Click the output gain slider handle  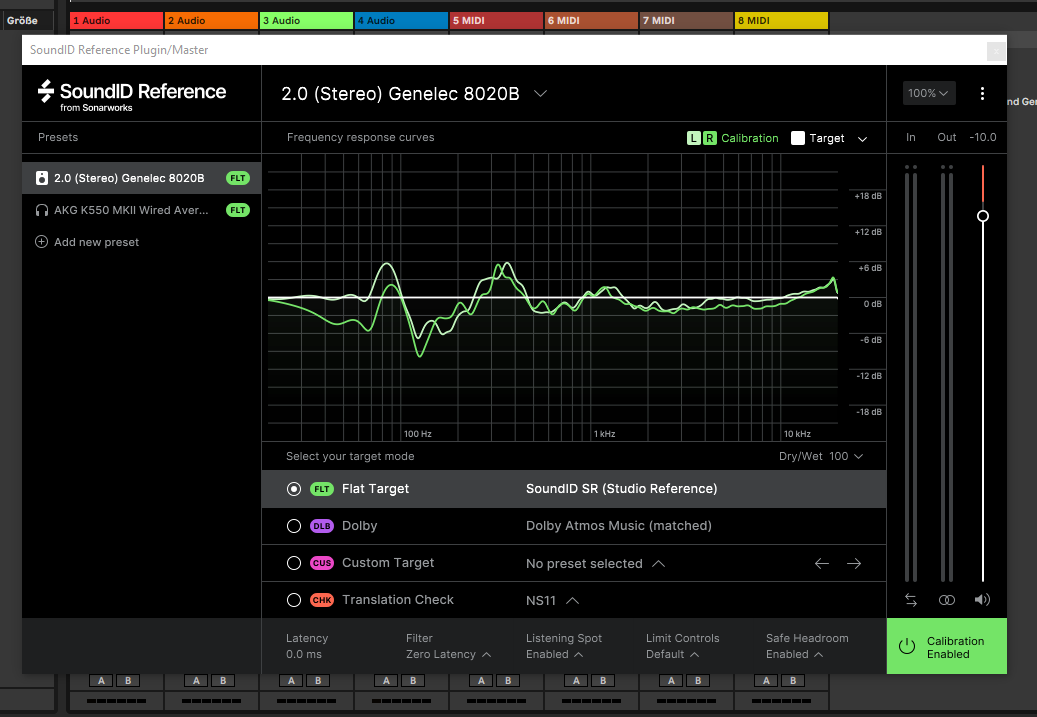point(983,216)
